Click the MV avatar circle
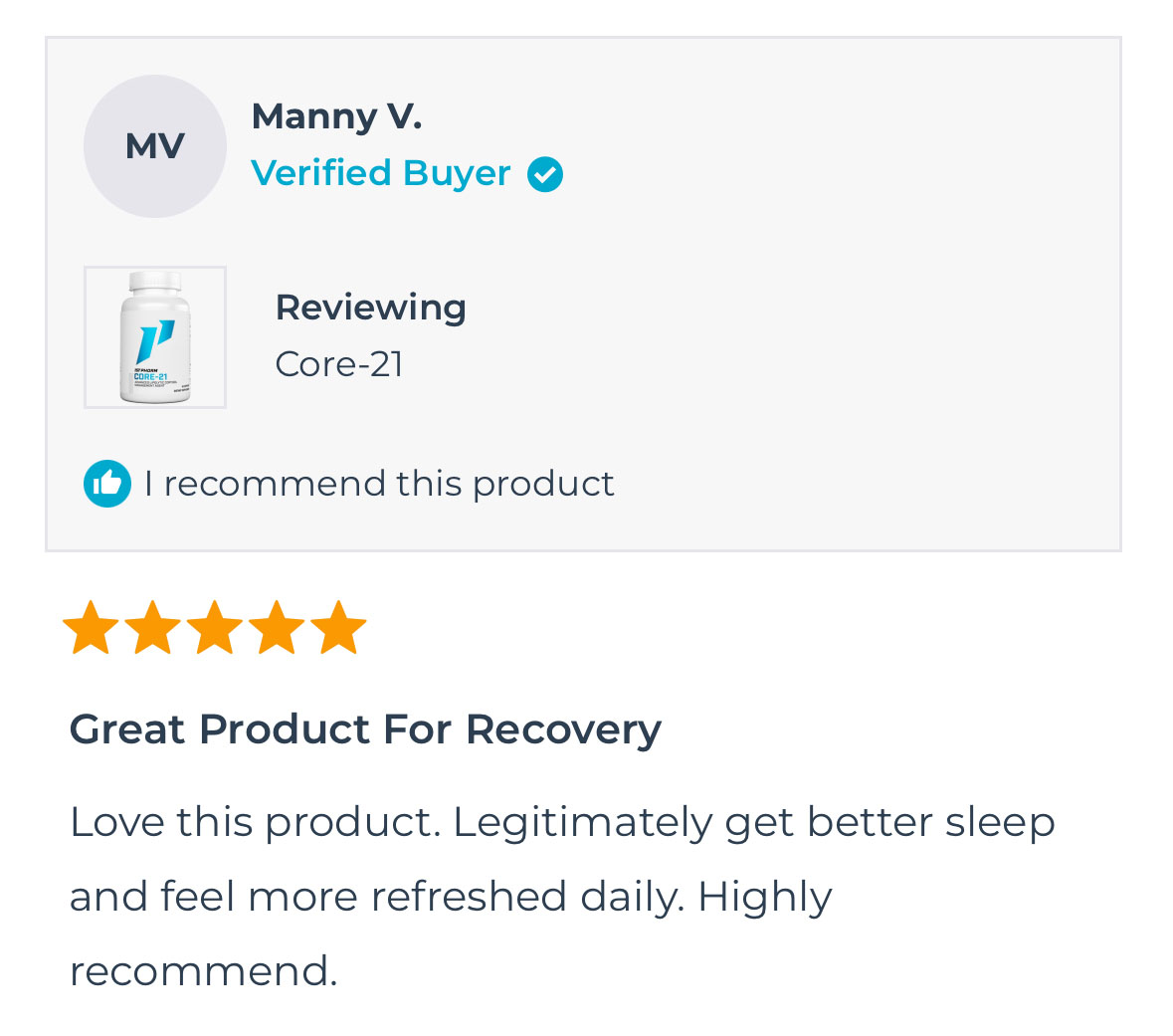Image resolution: width=1173 pixels, height=1036 pixels. (x=155, y=146)
